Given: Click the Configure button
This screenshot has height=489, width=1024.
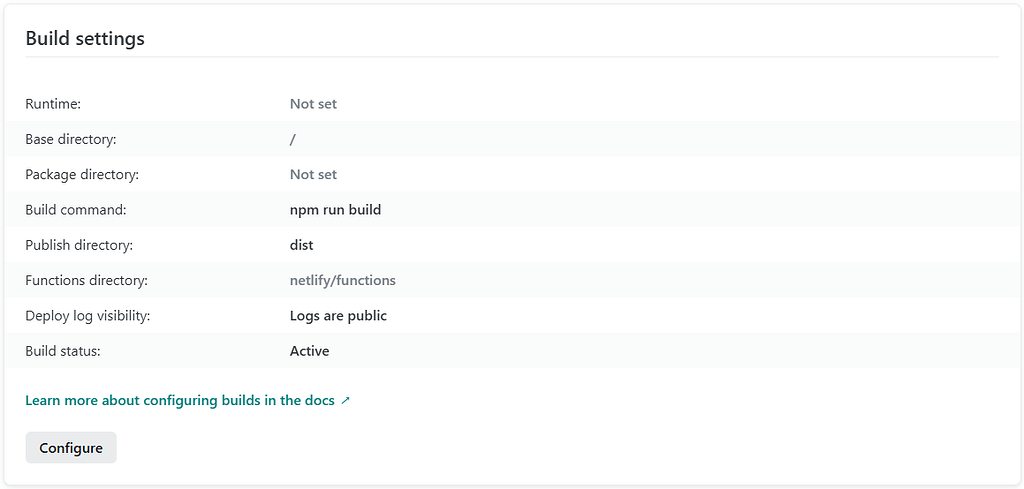Looking at the screenshot, I should [x=71, y=448].
